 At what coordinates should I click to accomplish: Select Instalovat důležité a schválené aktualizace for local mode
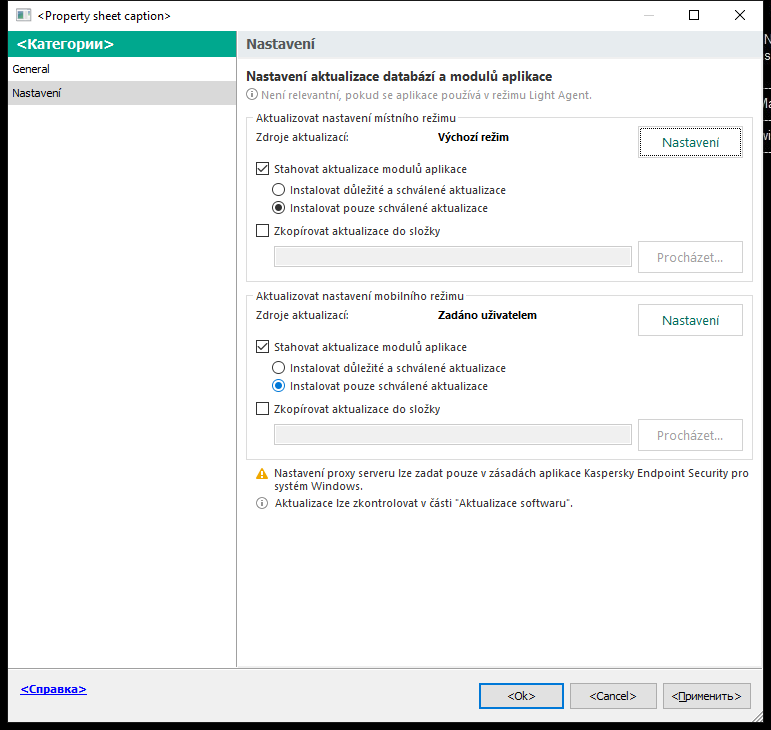(278, 190)
